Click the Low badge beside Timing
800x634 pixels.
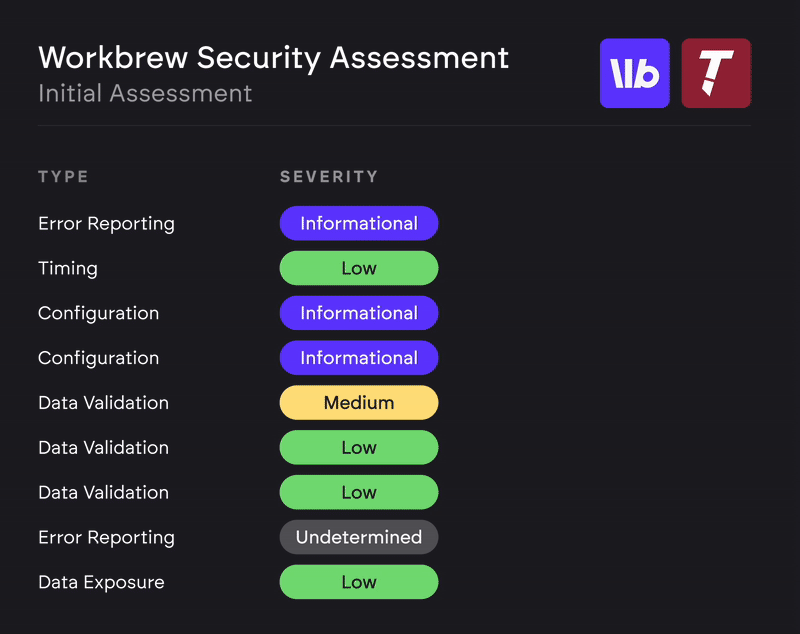(359, 268)
